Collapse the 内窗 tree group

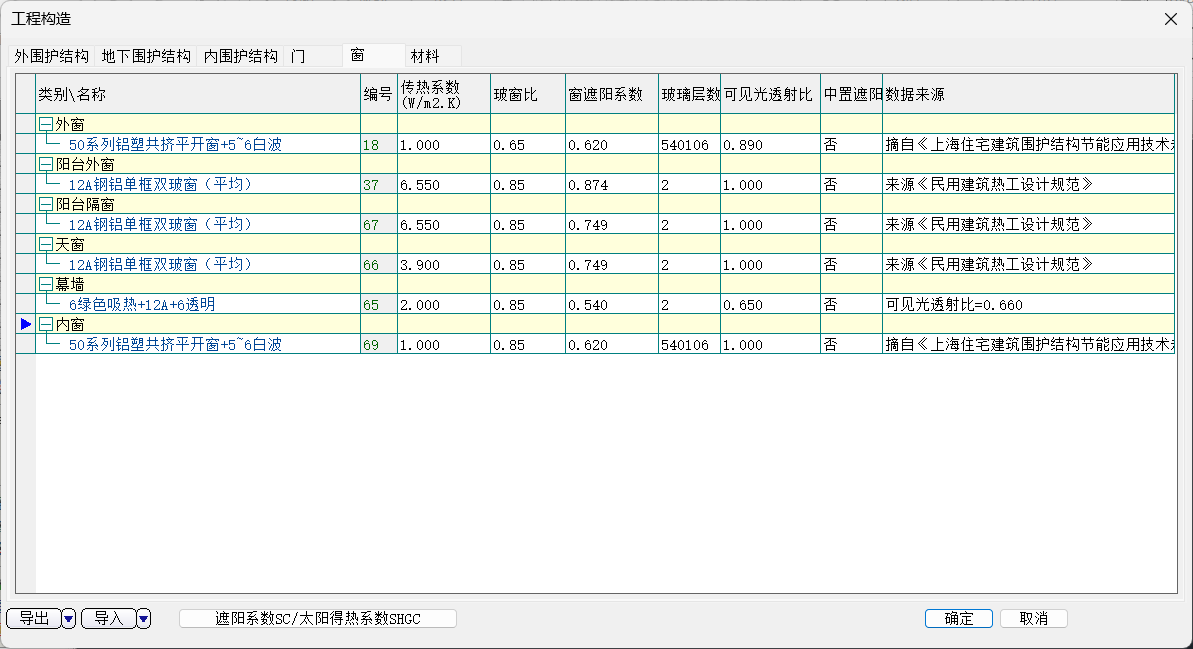click(46, 324)
